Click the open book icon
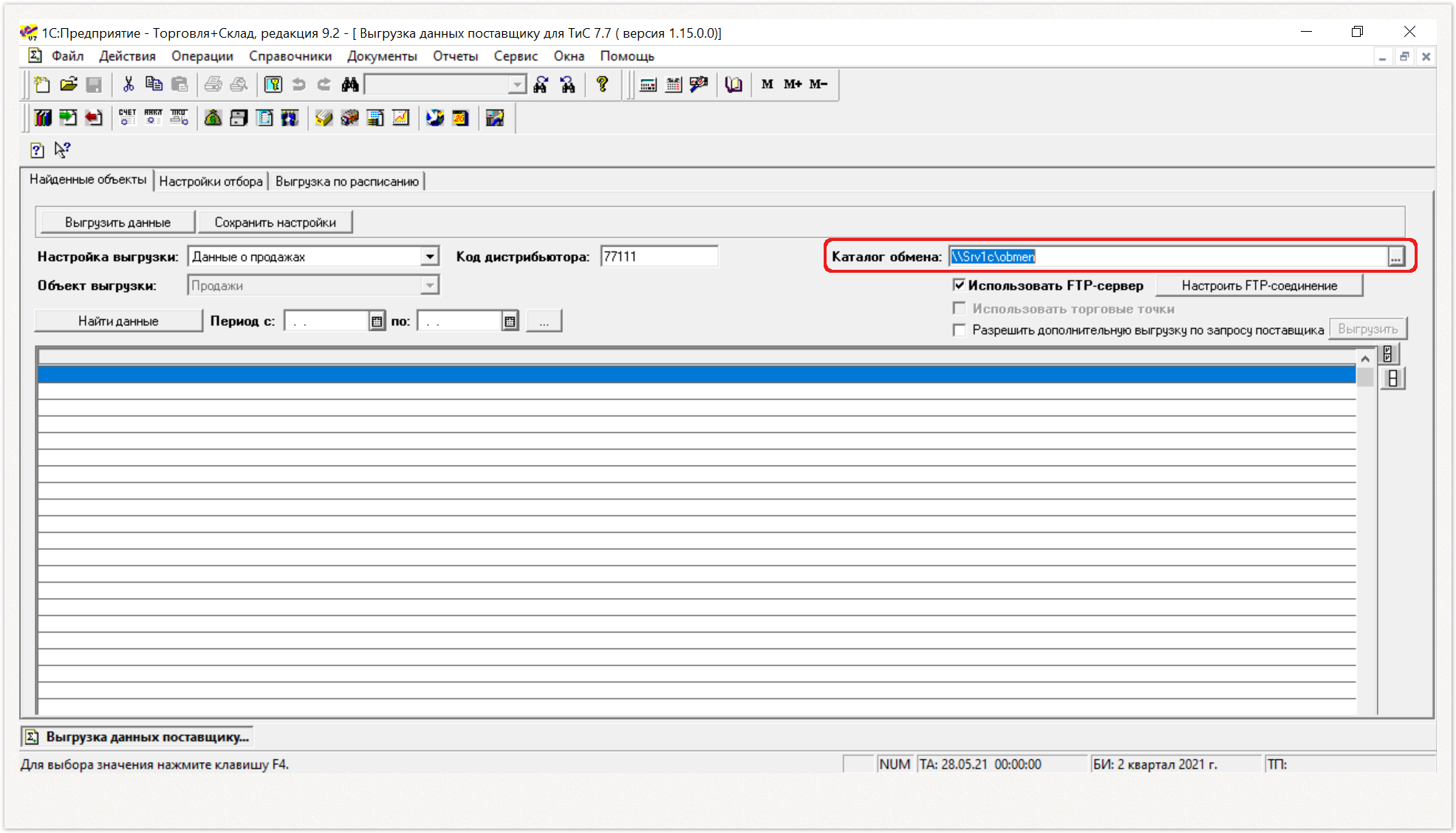Viewport: 1456px width, 833px height. point(734,85)
